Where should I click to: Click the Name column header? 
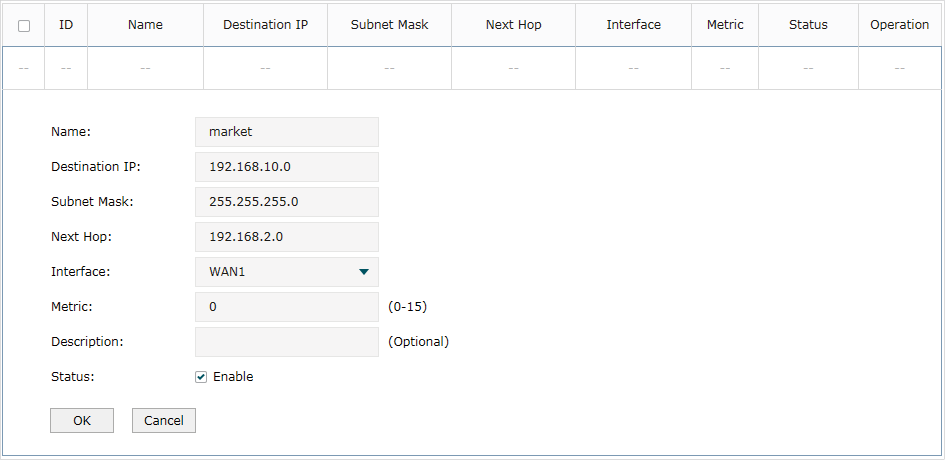[x=145, y=25]
